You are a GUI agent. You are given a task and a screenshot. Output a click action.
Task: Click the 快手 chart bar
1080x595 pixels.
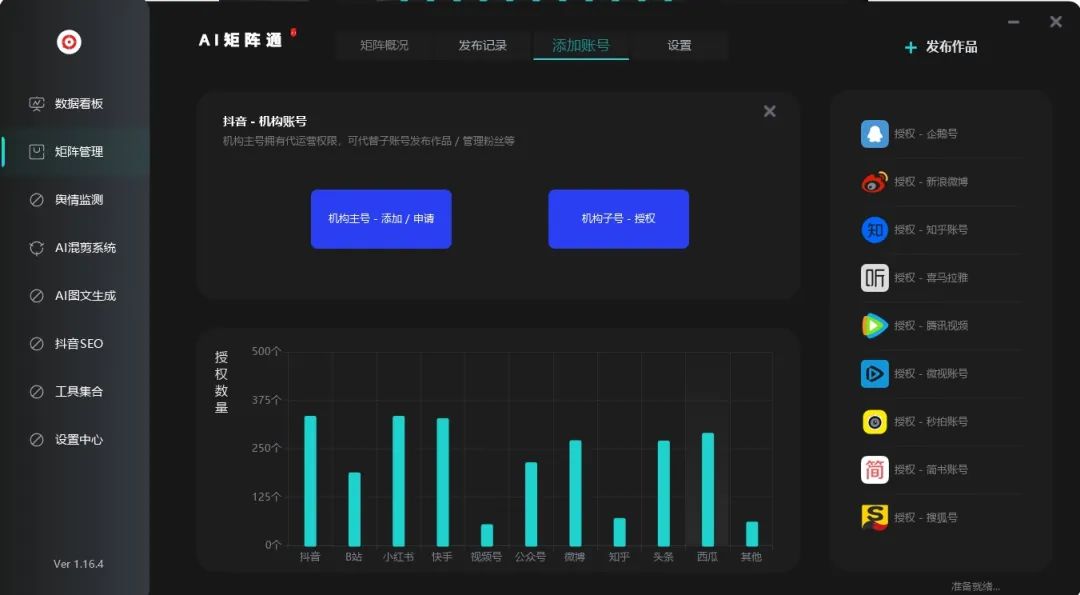click(x=443, y=483)
